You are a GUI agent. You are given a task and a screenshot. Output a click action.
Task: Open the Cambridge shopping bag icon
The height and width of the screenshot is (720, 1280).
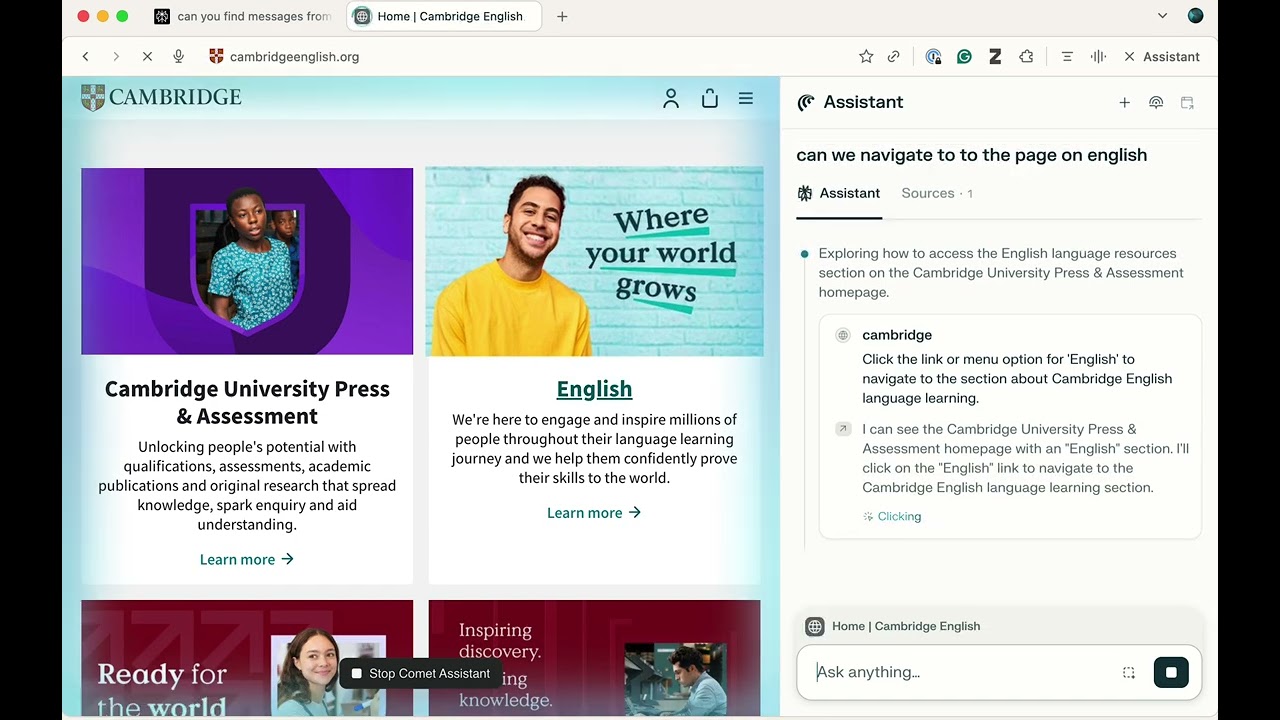pos(710,98)
